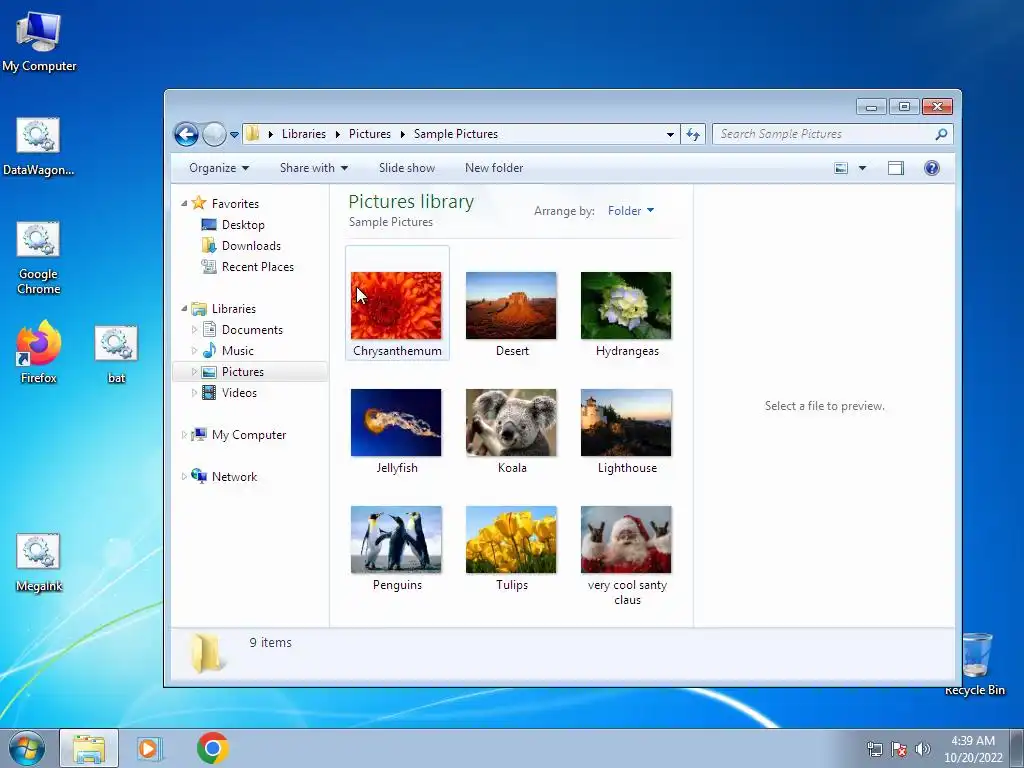The width and height of the screenshot is (1024, 768).
Task: Select the Recycle Bin desktop icon
Action: tap(976, 664)
